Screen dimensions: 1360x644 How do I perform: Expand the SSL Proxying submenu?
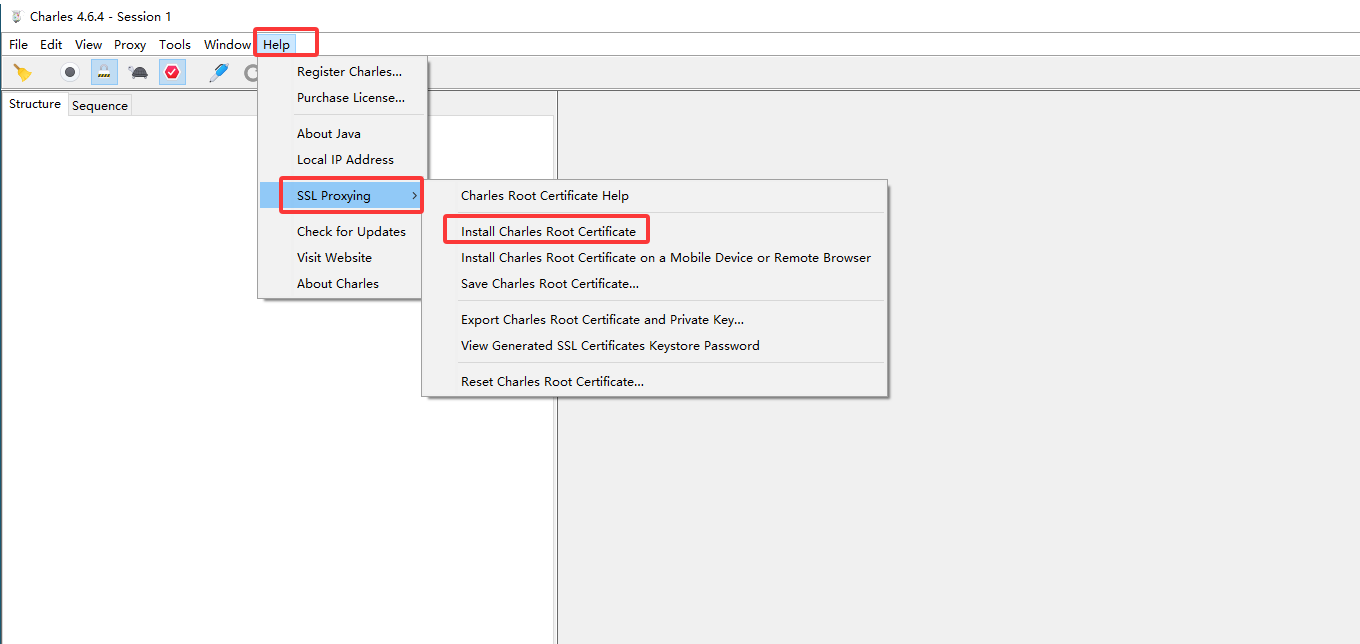[x=341, y=196]
